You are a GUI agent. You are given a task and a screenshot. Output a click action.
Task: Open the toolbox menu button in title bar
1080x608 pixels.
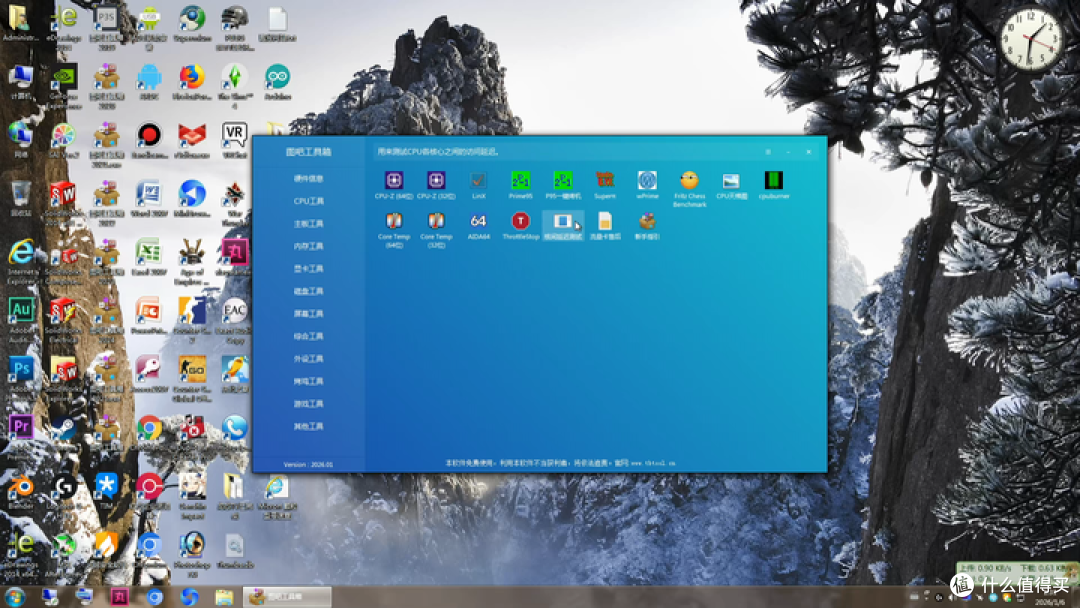(768, 151)
